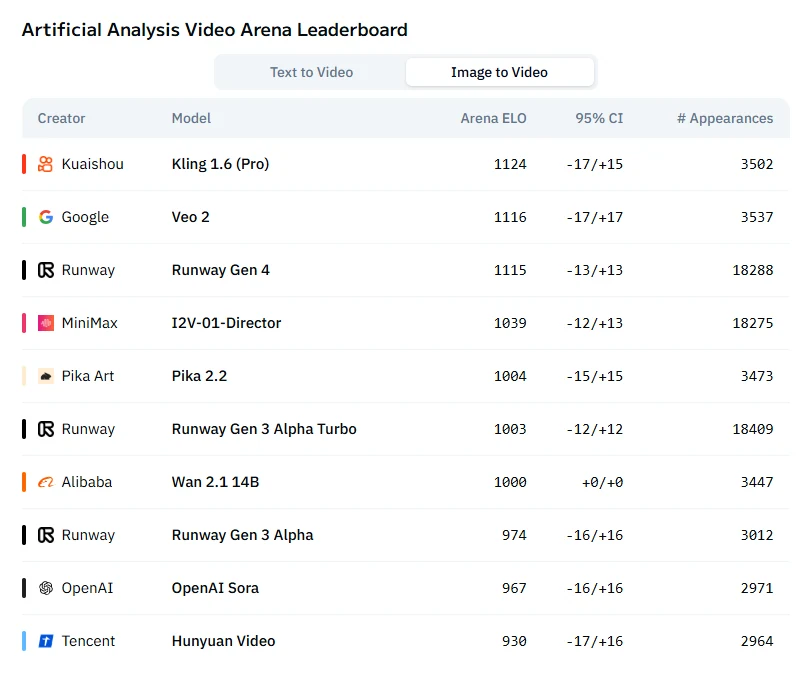Click the Alibaba creator name
Viewport: 799px width, 689px height.
tap(87, 482)
